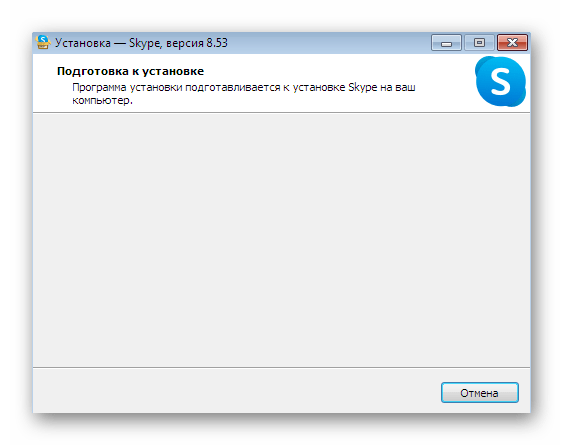Click the word Skype in the description

(363, 88)
